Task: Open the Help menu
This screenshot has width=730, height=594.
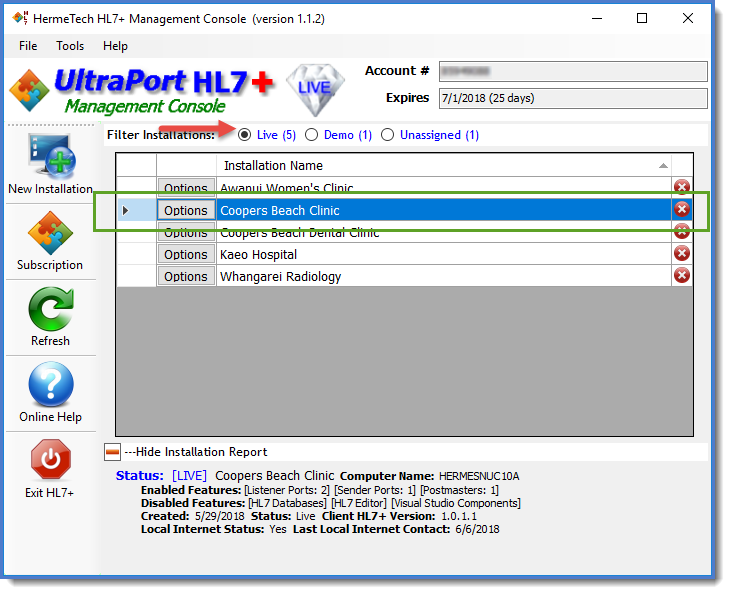Action: (115, 46)
